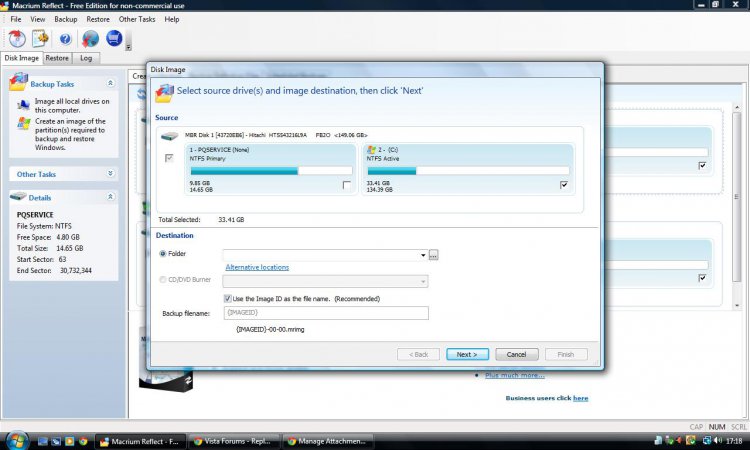This screenshot has width=750, height=450.
Task: Switch to Manage Attachments taskbar button
Action: pyautogui.click(x=327, y=441)
